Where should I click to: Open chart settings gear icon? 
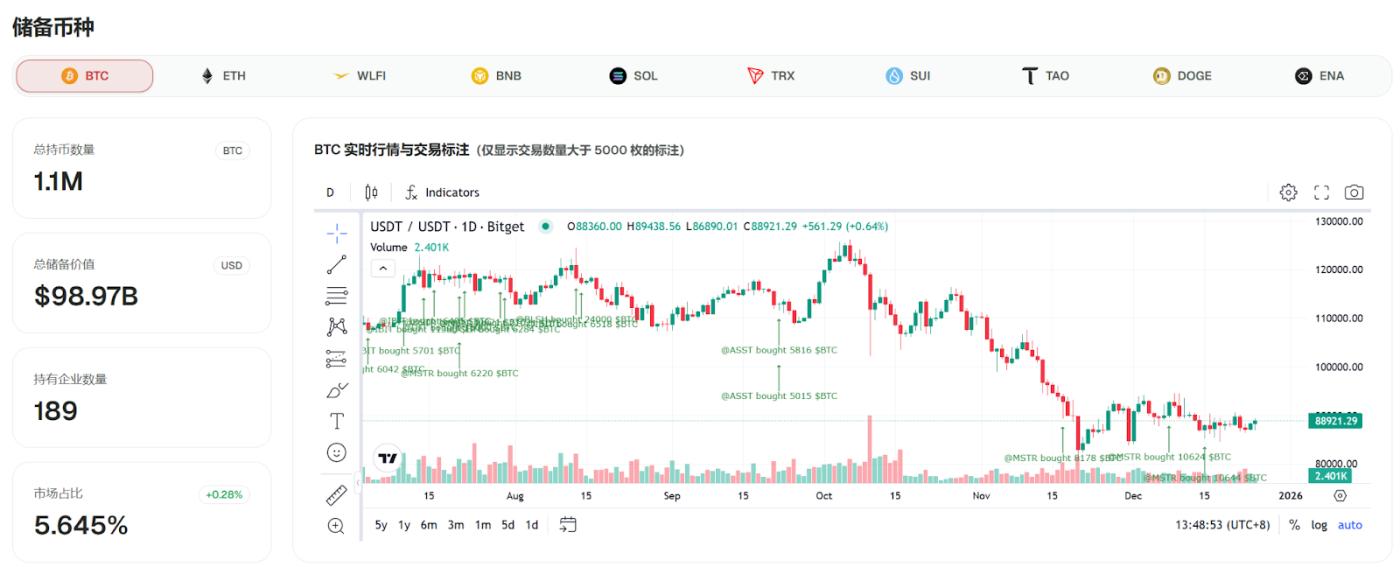pyautogui.click(x=1289, y=192)
